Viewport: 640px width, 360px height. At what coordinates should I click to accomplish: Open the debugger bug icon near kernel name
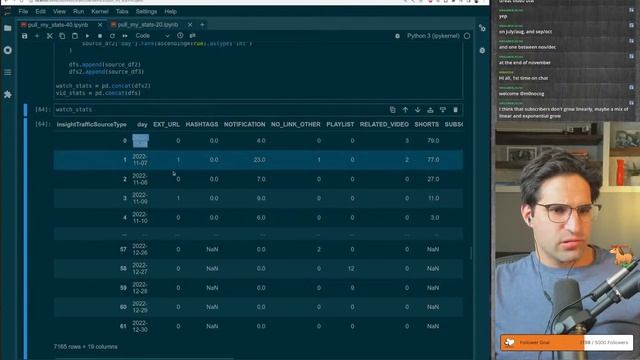tap(397, 36)
